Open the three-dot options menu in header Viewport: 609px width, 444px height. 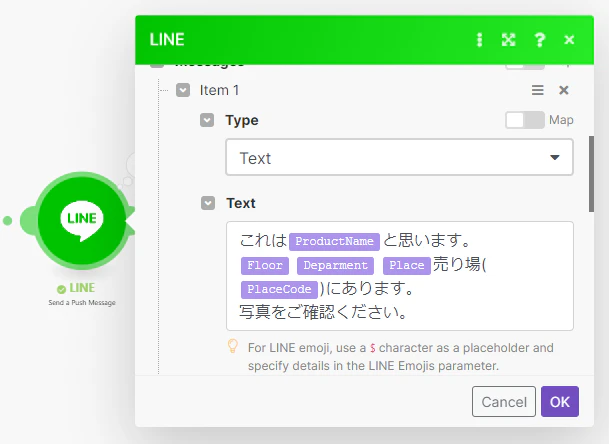point(480,40)
